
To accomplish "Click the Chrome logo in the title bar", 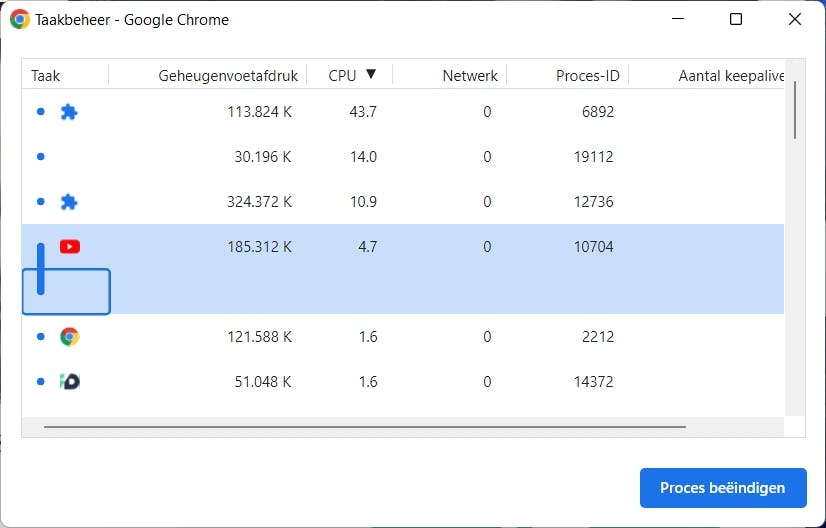I will coord(20,19).
